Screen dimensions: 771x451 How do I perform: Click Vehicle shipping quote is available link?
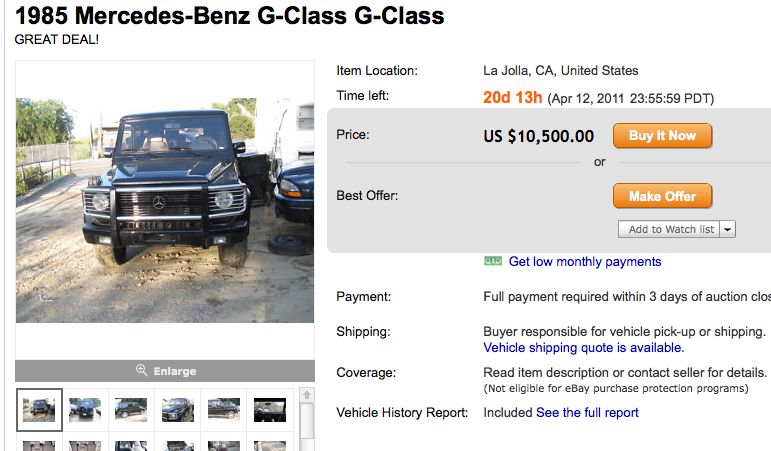click(x=584, y=348)
